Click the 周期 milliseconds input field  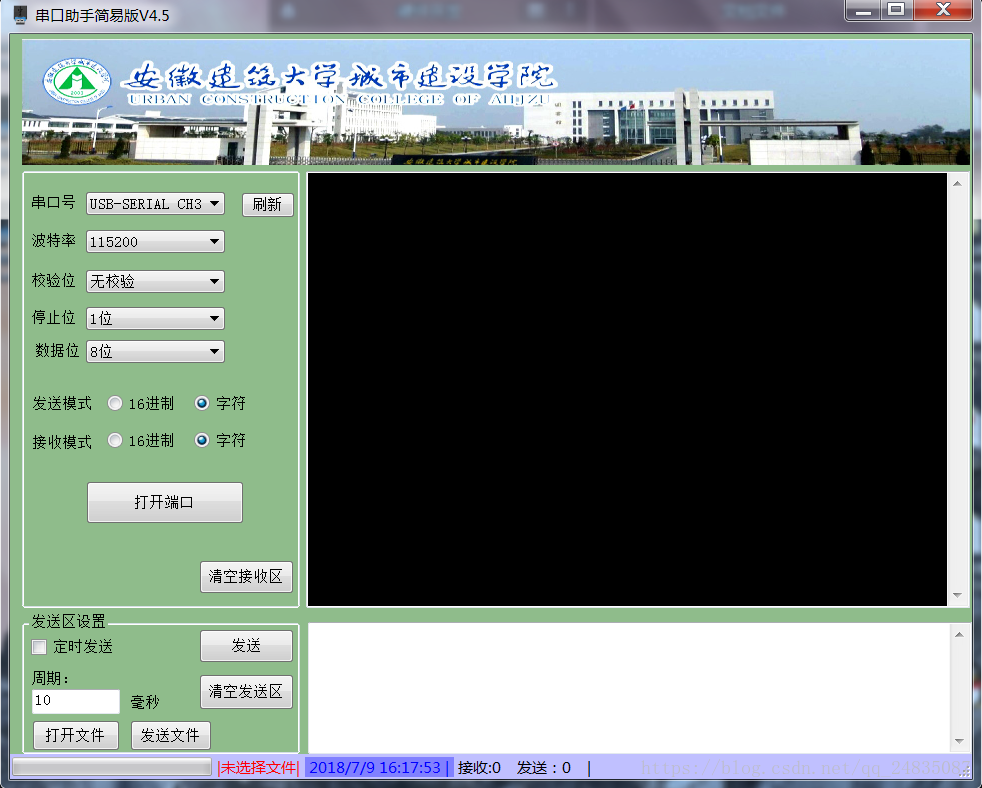pos(76,701)
